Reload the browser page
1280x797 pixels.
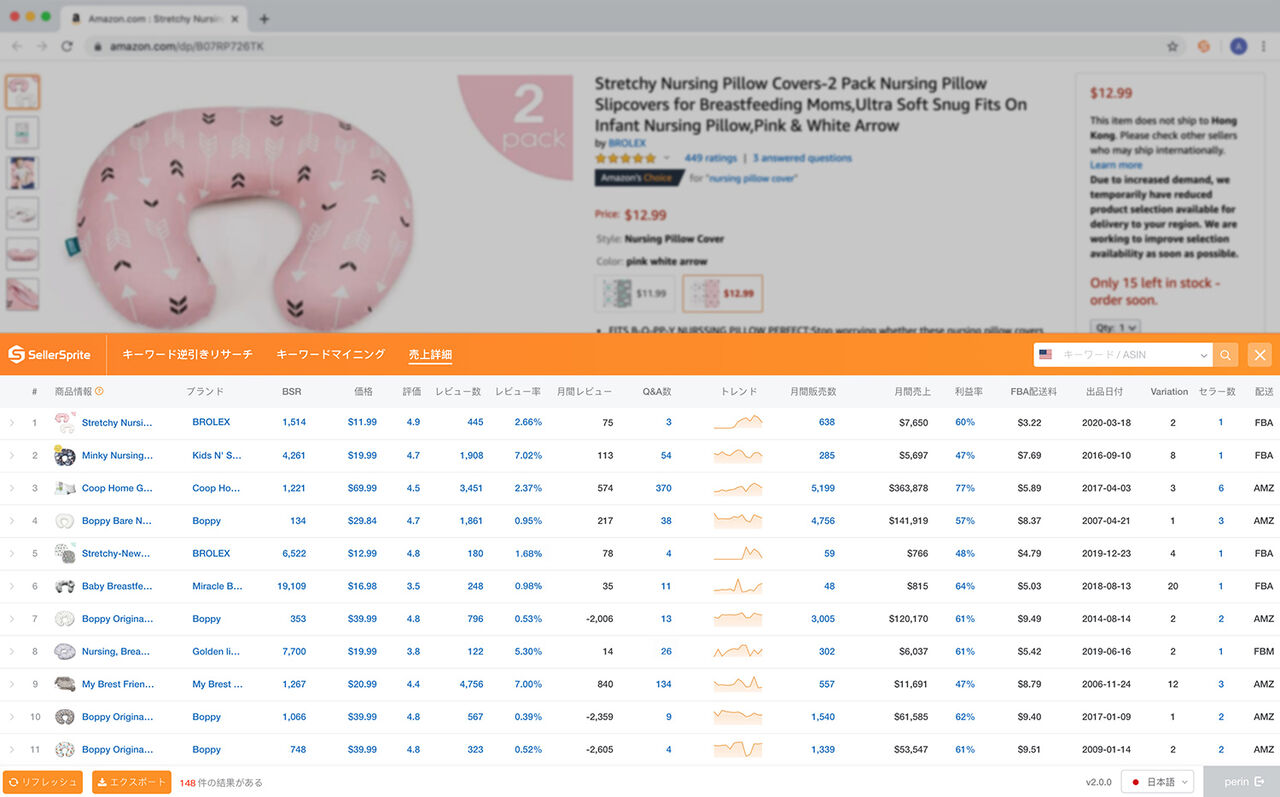pos(67,46)
